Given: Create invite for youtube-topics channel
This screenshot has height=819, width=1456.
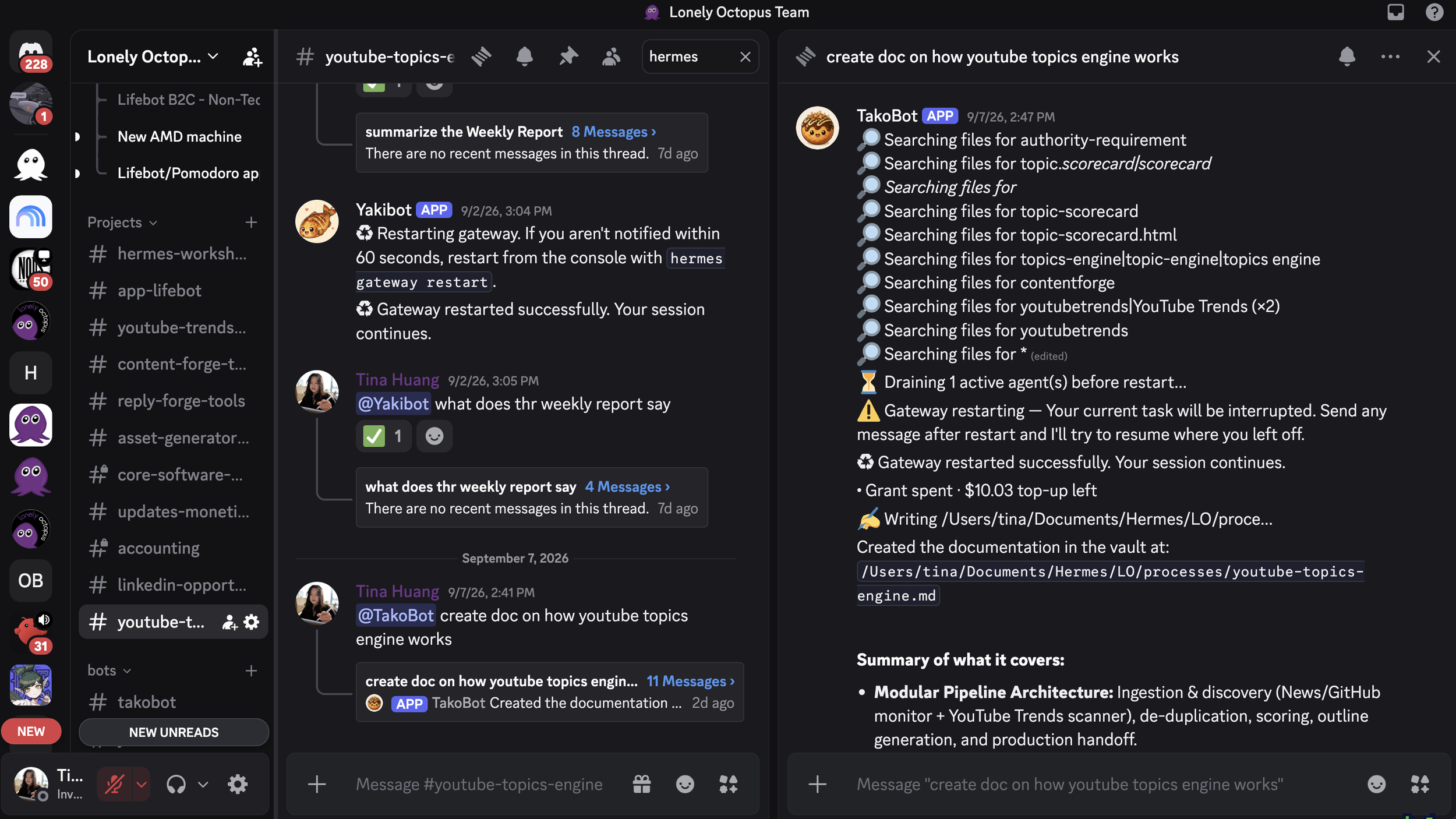Looking at the screenshot, I should point(229,622).
